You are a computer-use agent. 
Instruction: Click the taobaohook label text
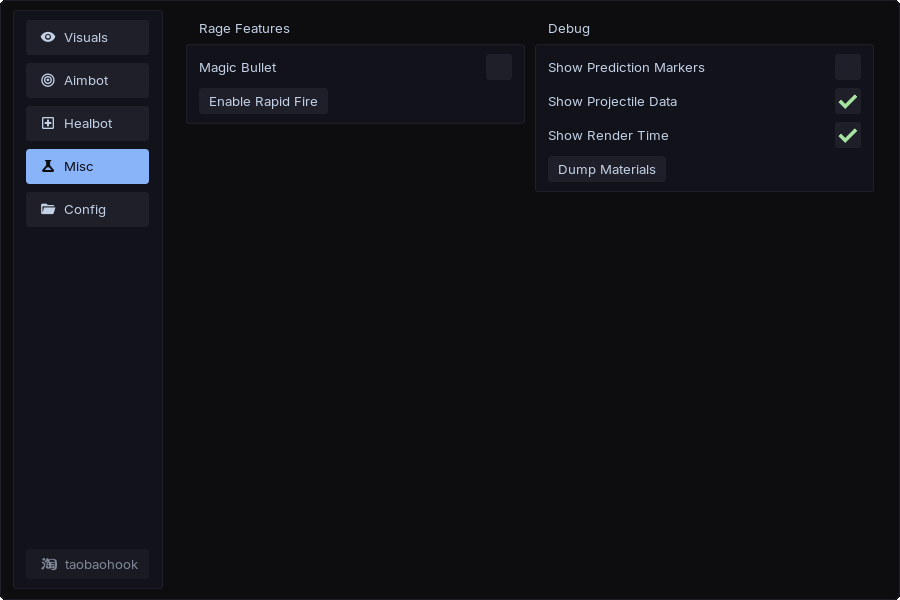(101, 564)
